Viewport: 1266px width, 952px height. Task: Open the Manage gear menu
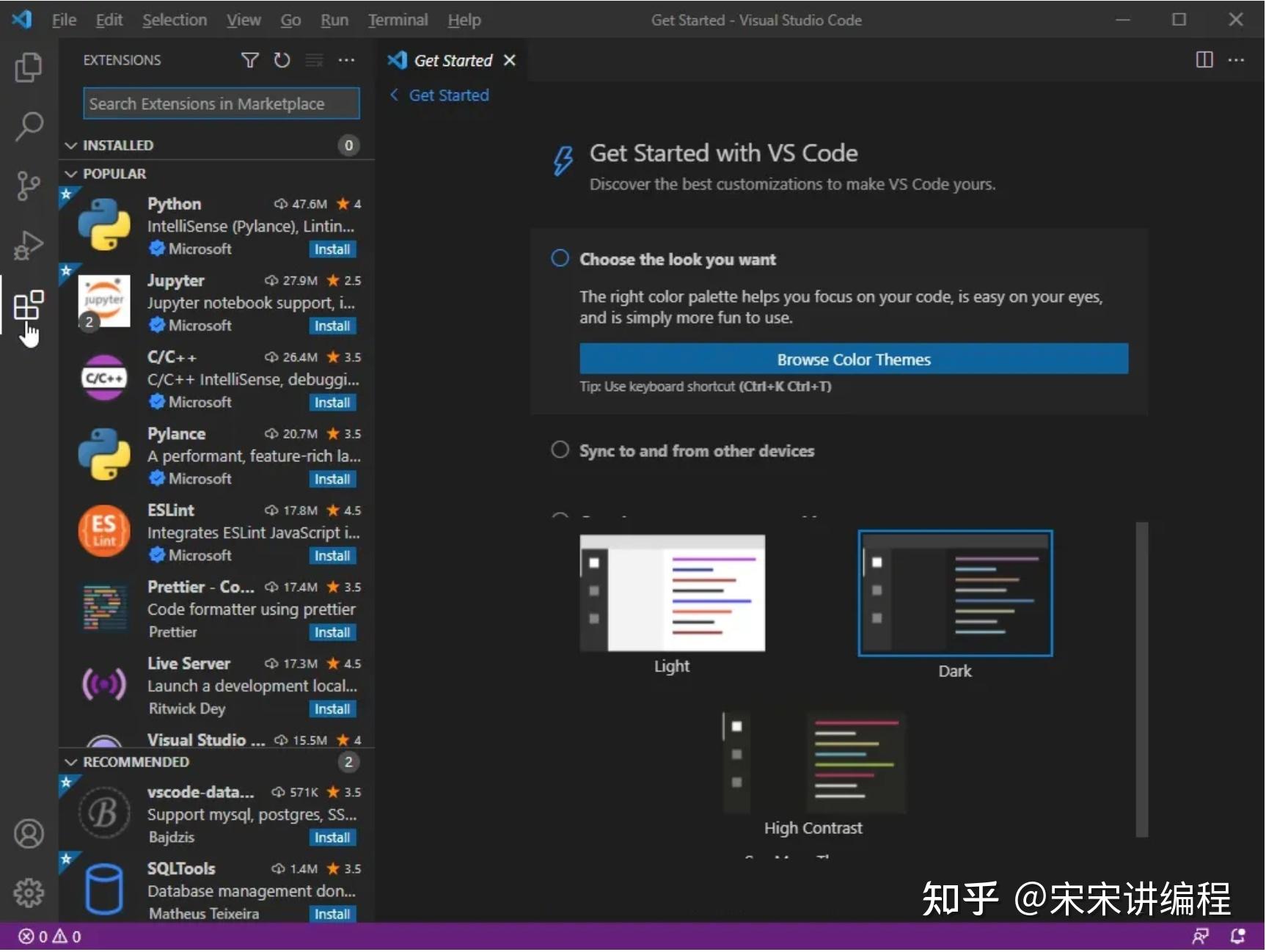[x=28, y=893]
